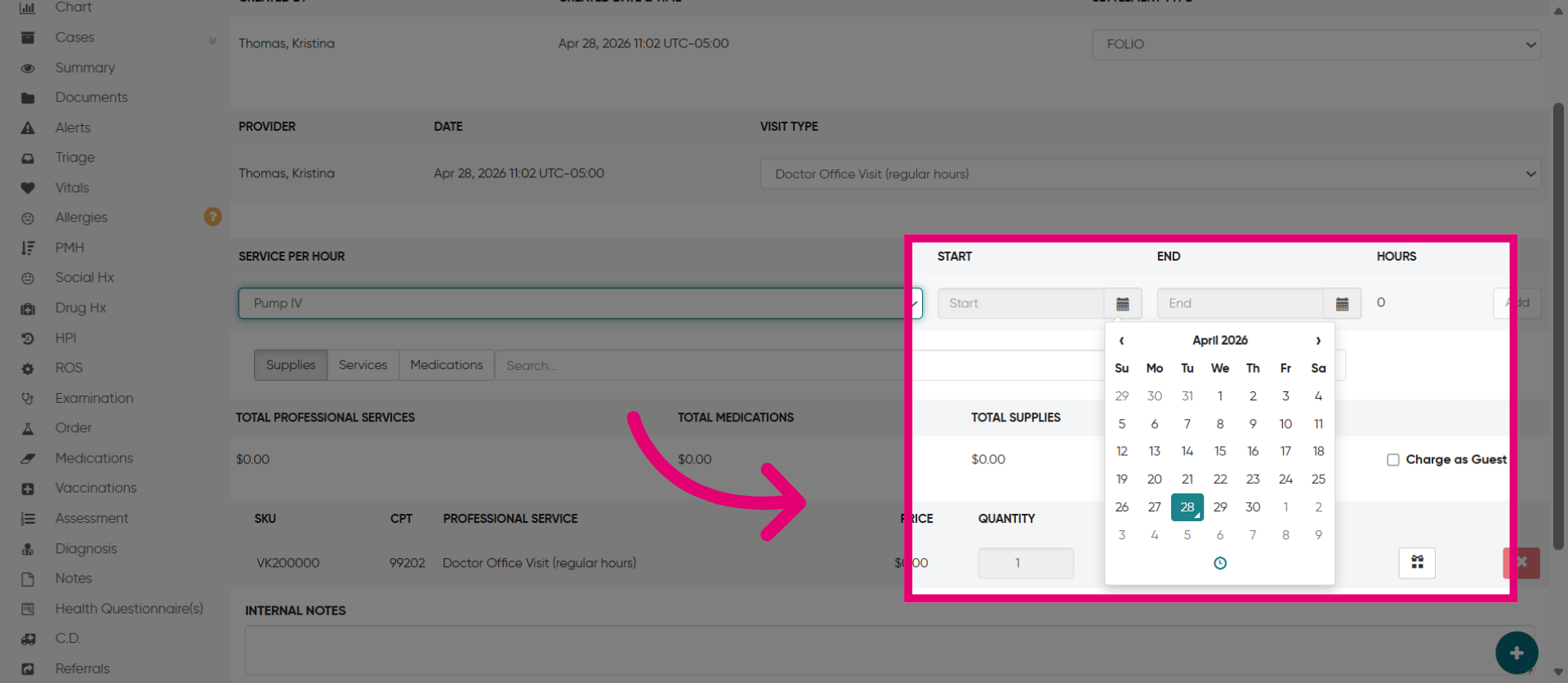Image resolution: width=1568 pixels, height=683 pixels.
Task: Expand the Cases sidebar chevron
Action: point(212,40)
